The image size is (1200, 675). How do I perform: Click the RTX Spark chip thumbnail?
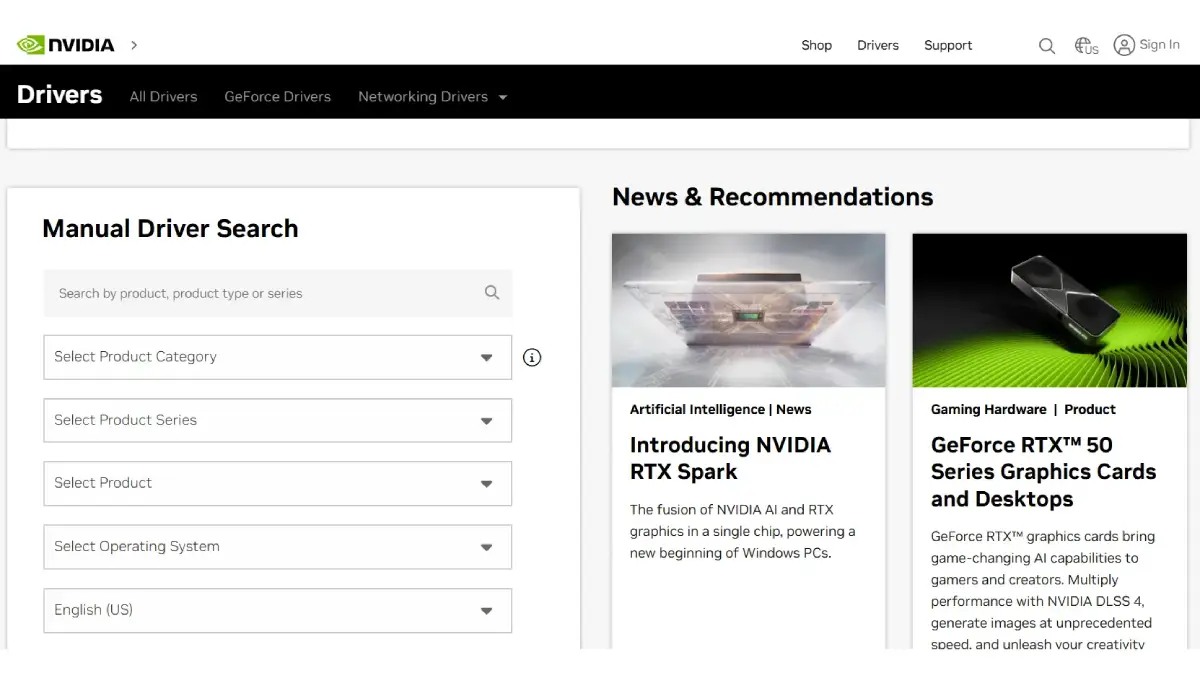(x=748, y=310)
